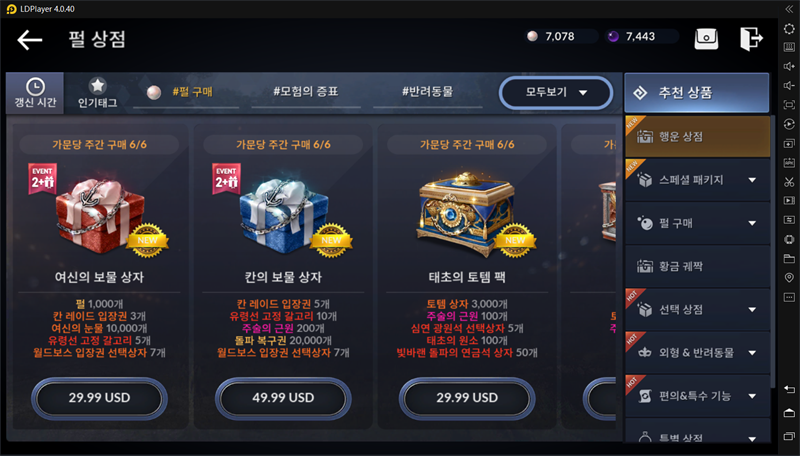Click 29.99 USD under 태초의 토템 팩
This screenshot has height=456, width=800.
pyautogui.click(x=467, y=398)
